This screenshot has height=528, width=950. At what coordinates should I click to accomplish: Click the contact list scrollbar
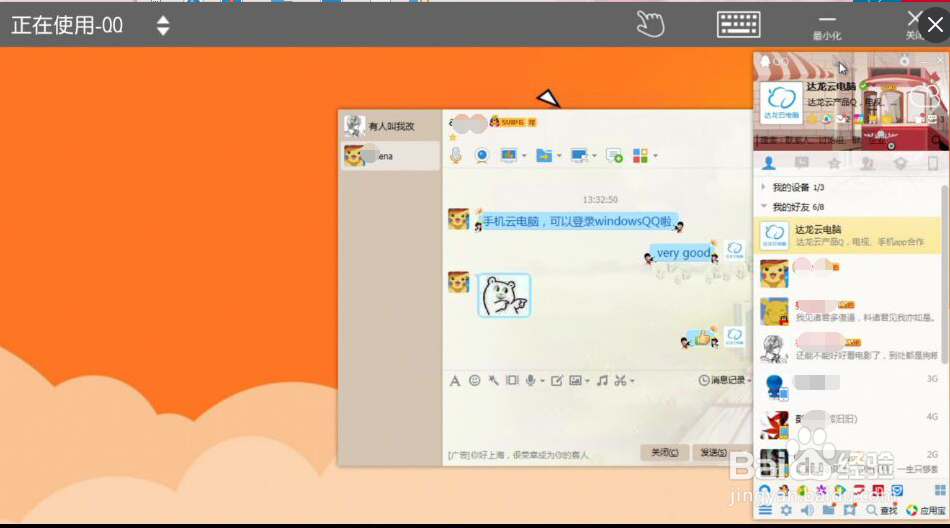945,273
